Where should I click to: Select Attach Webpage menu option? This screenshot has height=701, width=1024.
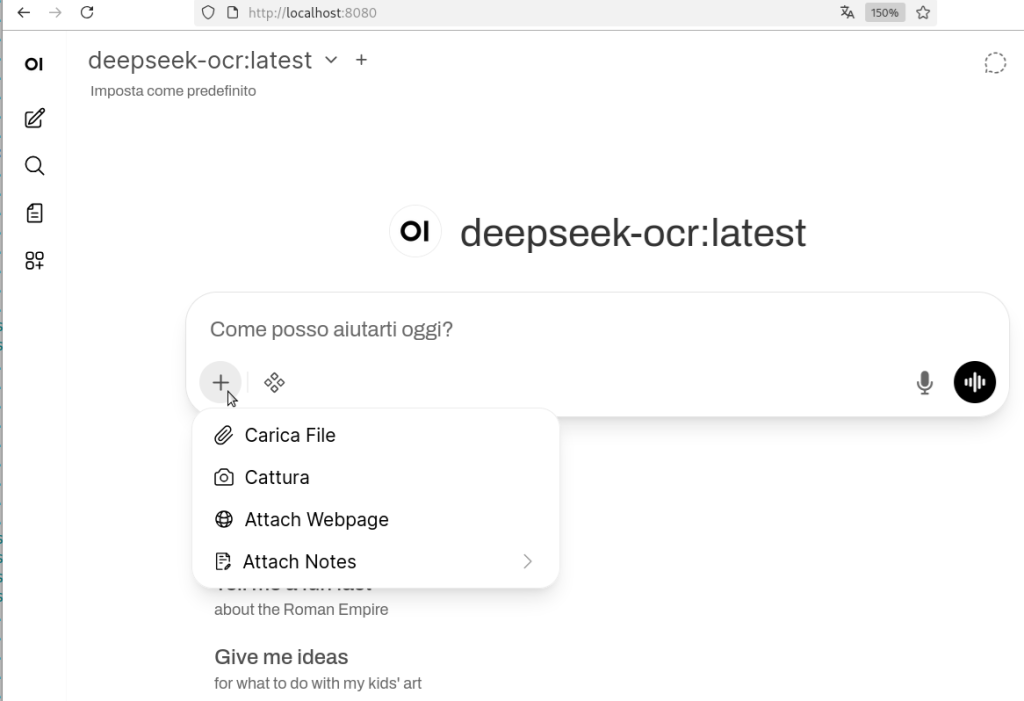point(316,520)
